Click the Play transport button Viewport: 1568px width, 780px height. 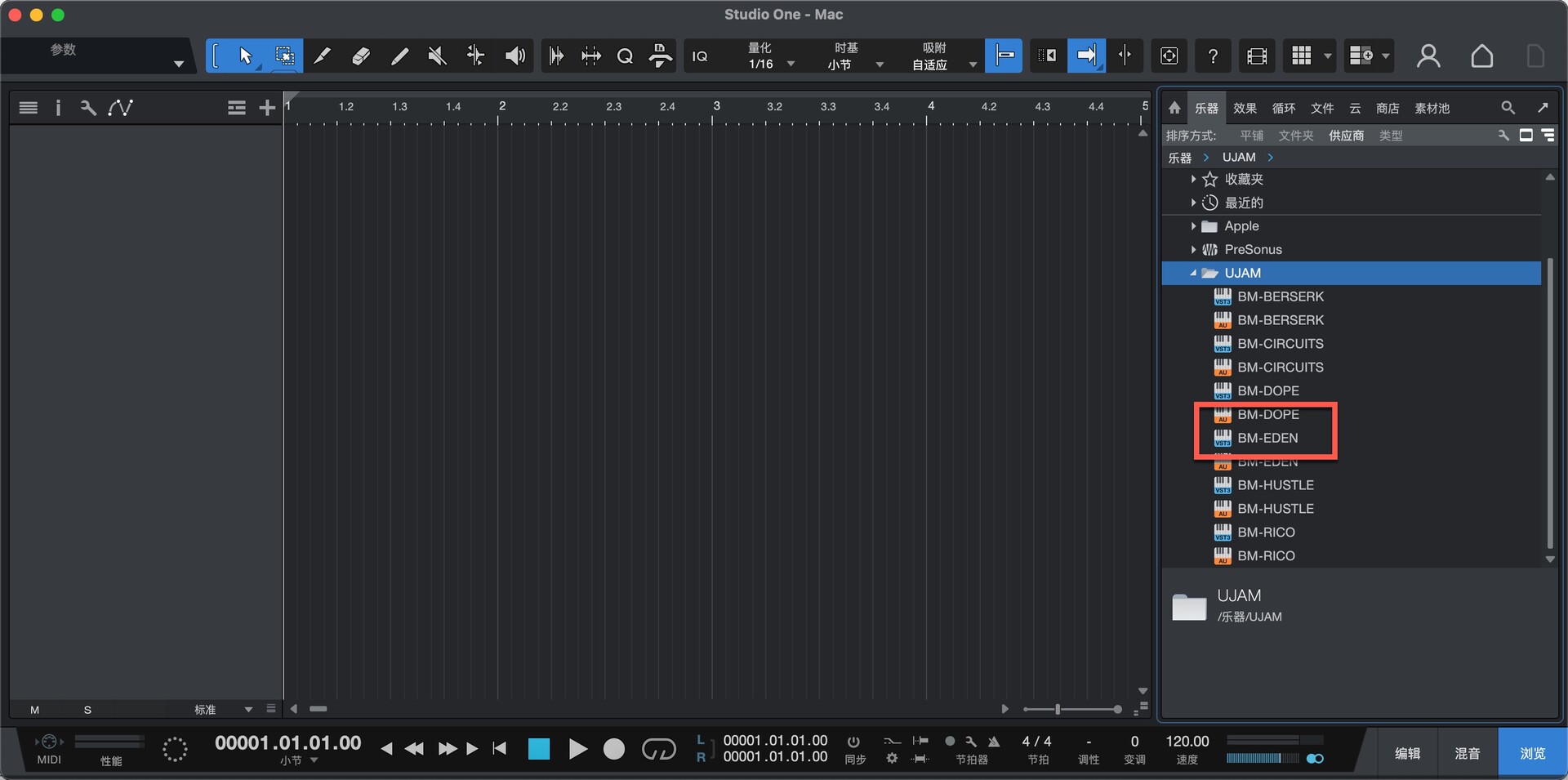coord(577,749)
